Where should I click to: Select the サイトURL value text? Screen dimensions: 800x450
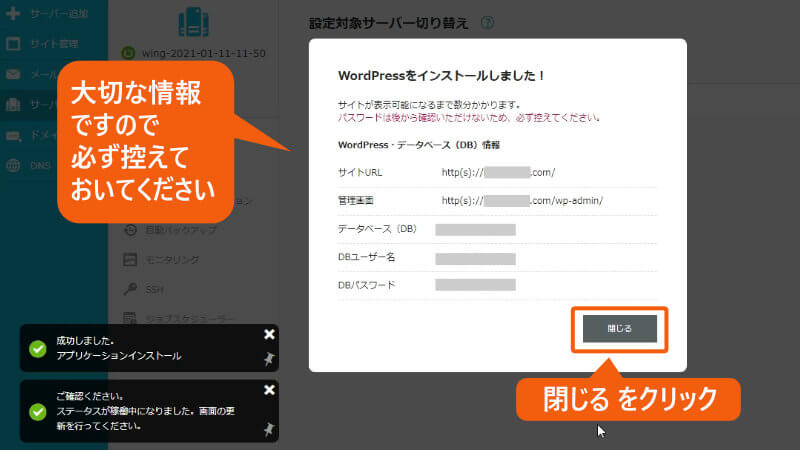pos(498,172)
